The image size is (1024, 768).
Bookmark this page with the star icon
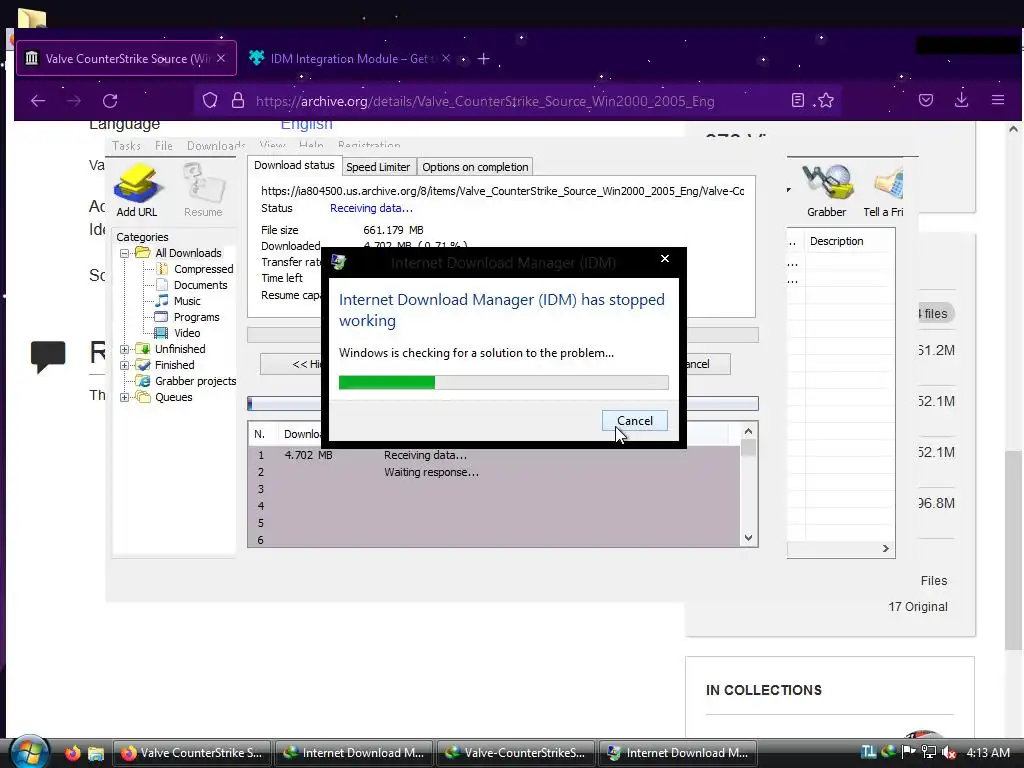[826, 100]
